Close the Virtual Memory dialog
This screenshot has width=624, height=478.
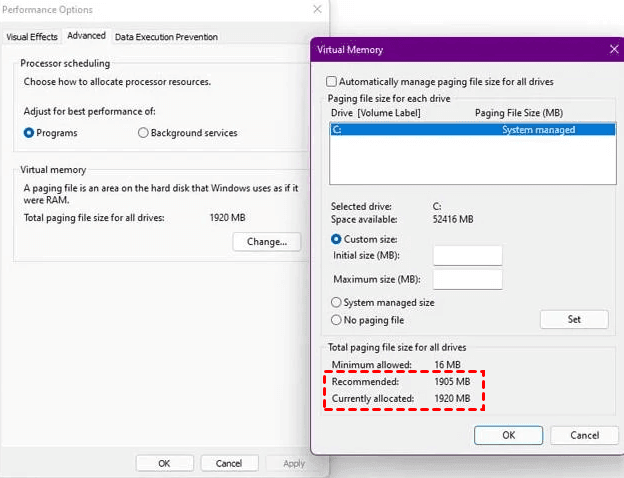(614, 49)
